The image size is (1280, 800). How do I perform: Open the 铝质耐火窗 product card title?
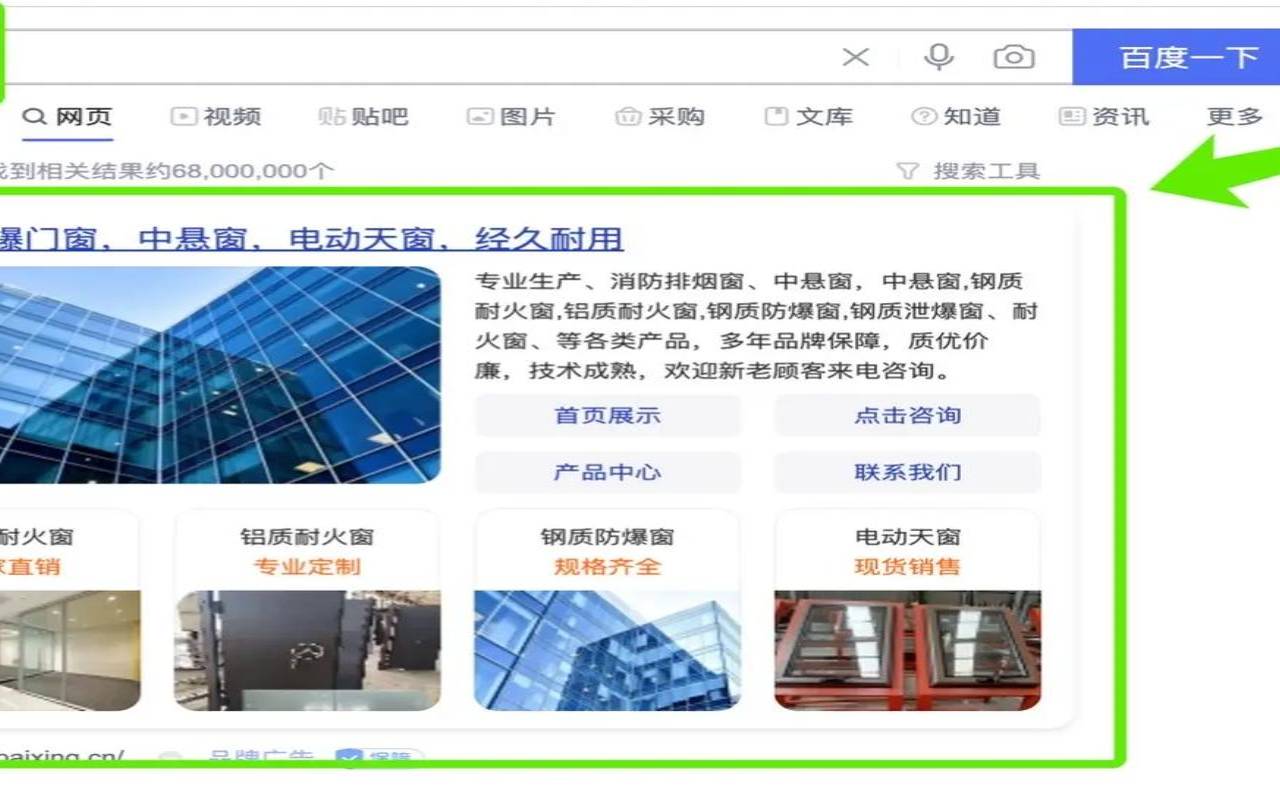tap(307, 537)
